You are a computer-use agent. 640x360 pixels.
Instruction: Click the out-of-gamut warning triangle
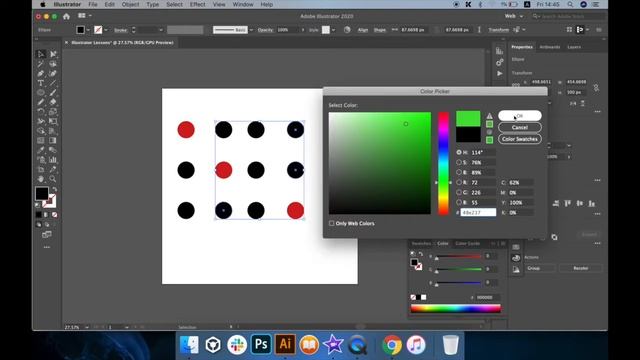click(x=489, y=116)
